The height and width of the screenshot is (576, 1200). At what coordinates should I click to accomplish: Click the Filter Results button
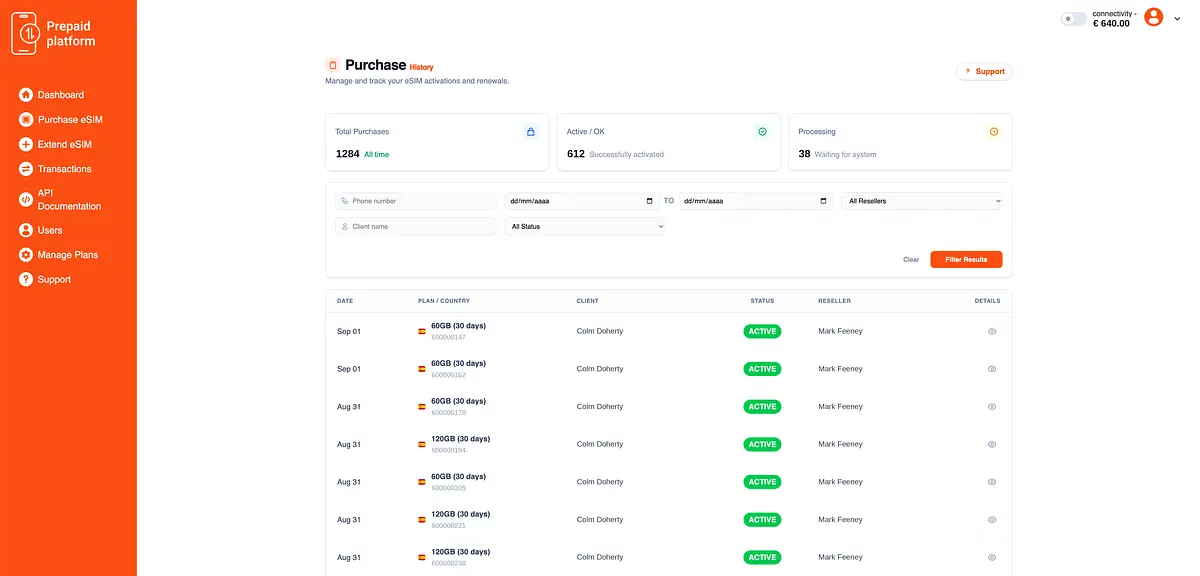[x=966, y=260]
